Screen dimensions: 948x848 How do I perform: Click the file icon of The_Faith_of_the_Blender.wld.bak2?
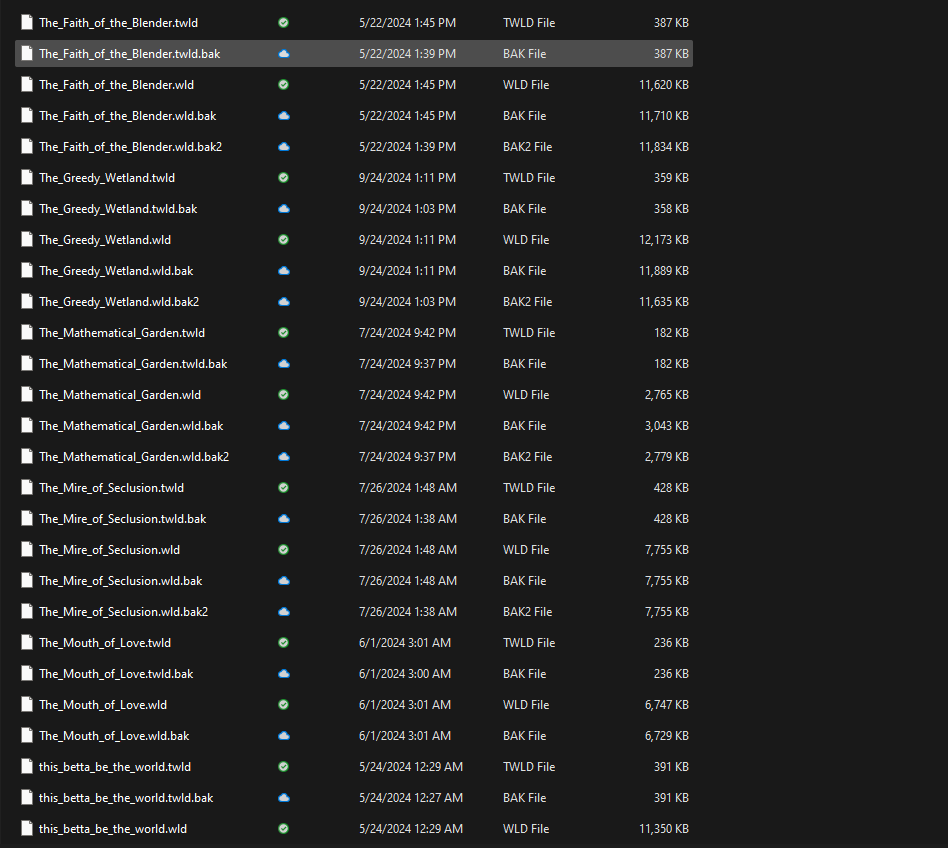[27, 147]
